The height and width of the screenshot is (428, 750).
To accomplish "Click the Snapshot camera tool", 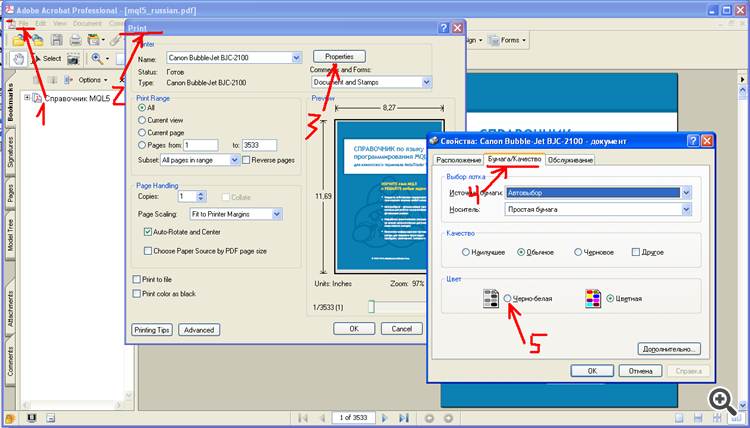I will point(73,59).
